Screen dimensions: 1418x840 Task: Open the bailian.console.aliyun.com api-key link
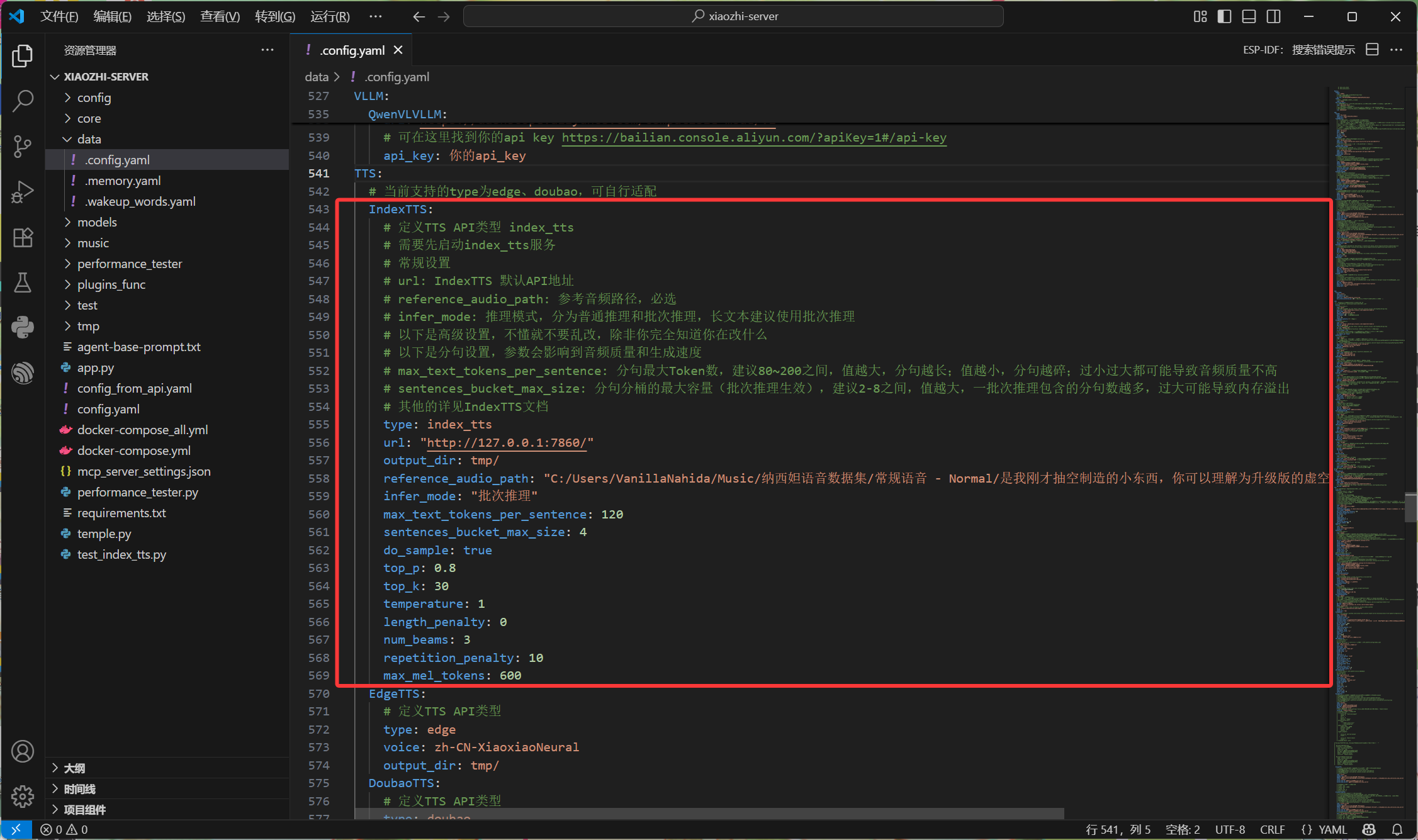[754, 137]
